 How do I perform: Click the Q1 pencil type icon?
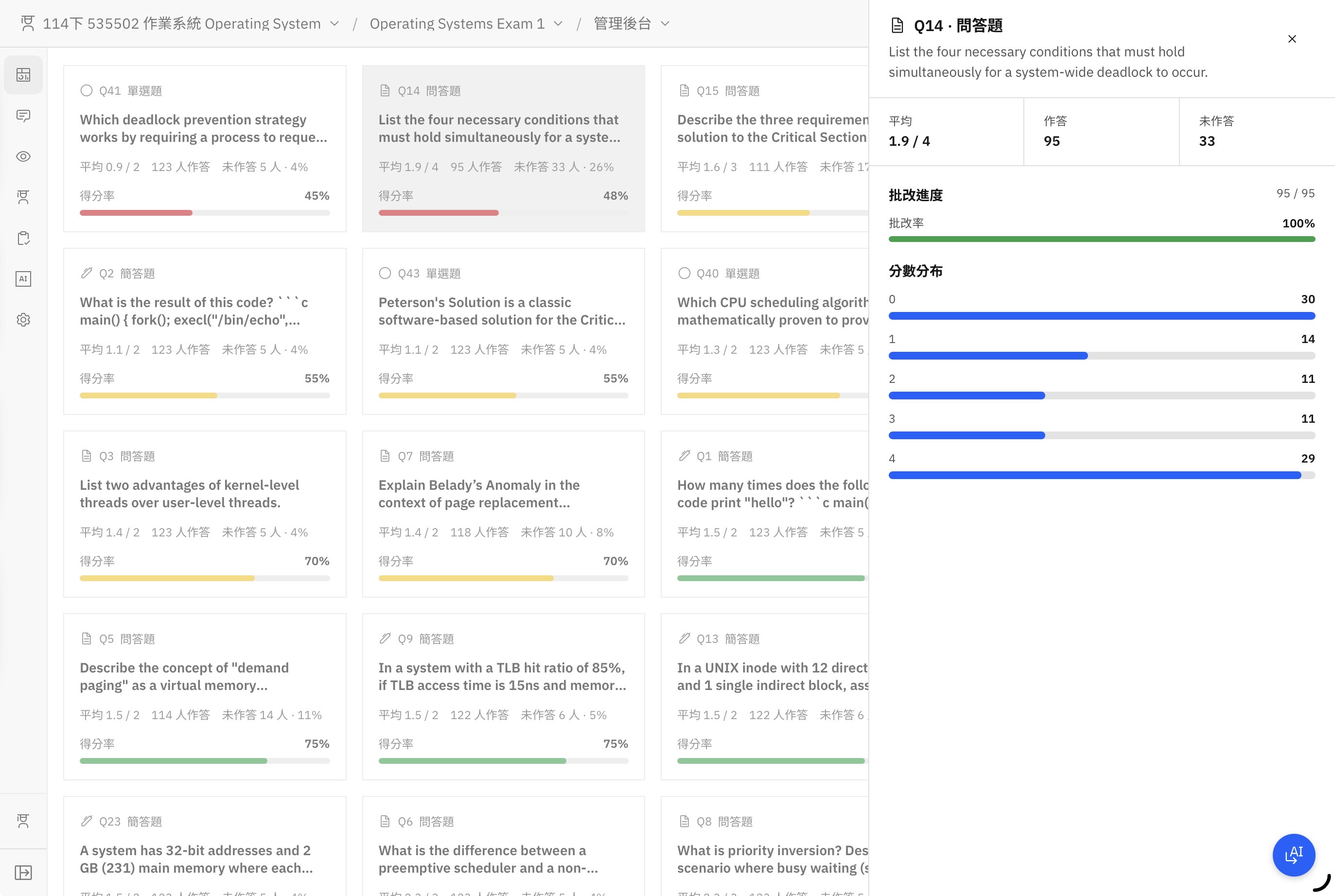(x=684, y=456)
